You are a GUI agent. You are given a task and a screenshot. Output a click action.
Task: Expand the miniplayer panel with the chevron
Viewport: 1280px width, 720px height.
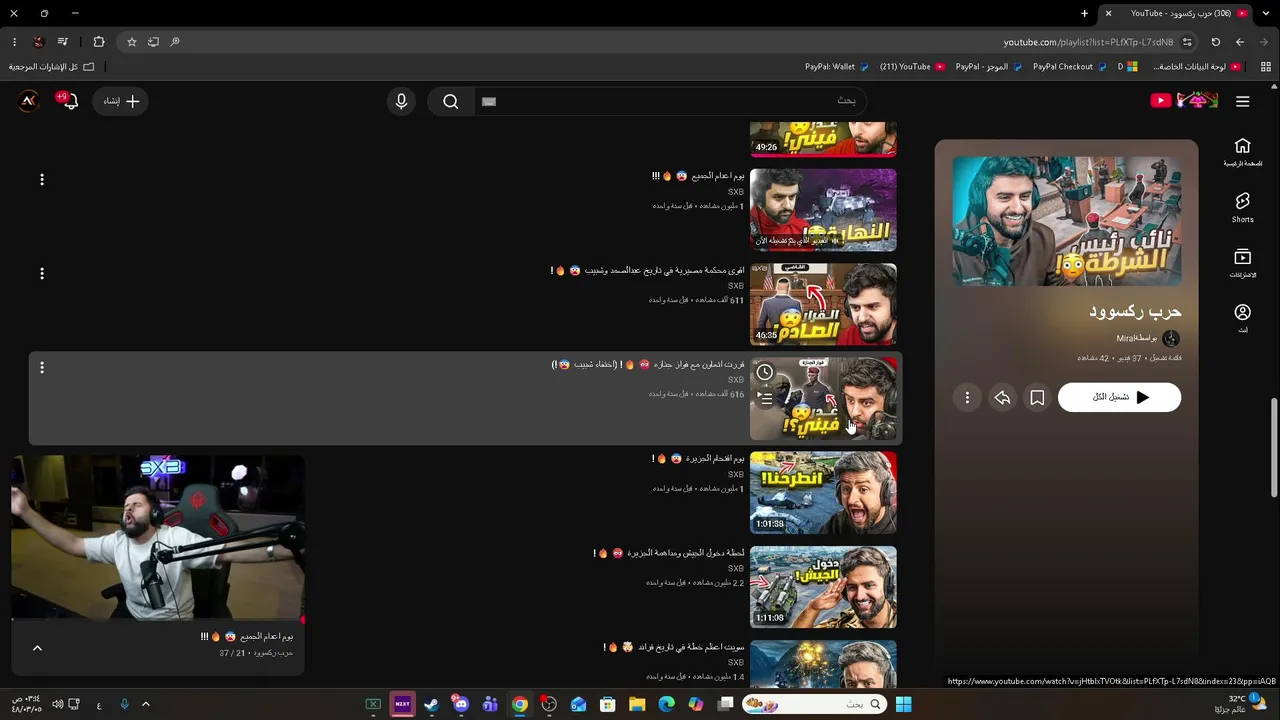click(x=37, y=648)
